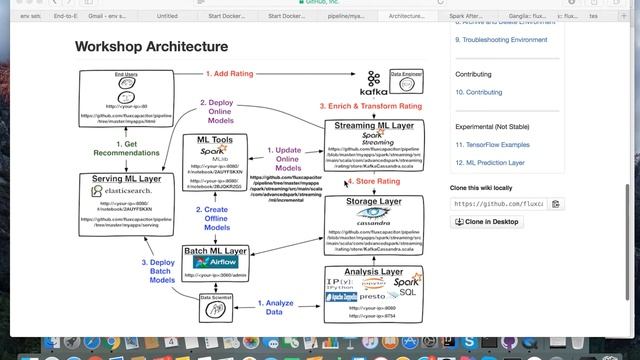
Task: Switch to the 'End-to-E' tab
Action: click(x=65, y=16)
